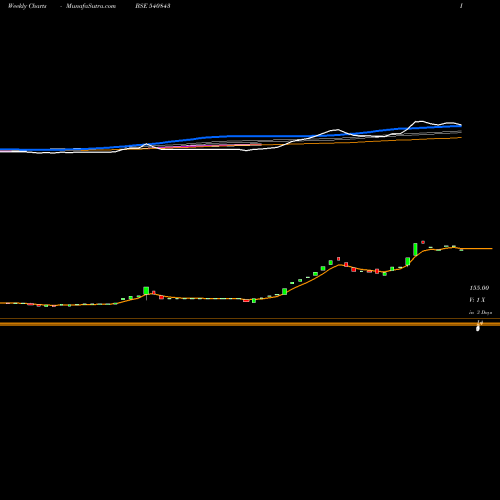Click the "MunafaSutra.com" label
This screenshot has width=500, height=500.
(91, 6)
